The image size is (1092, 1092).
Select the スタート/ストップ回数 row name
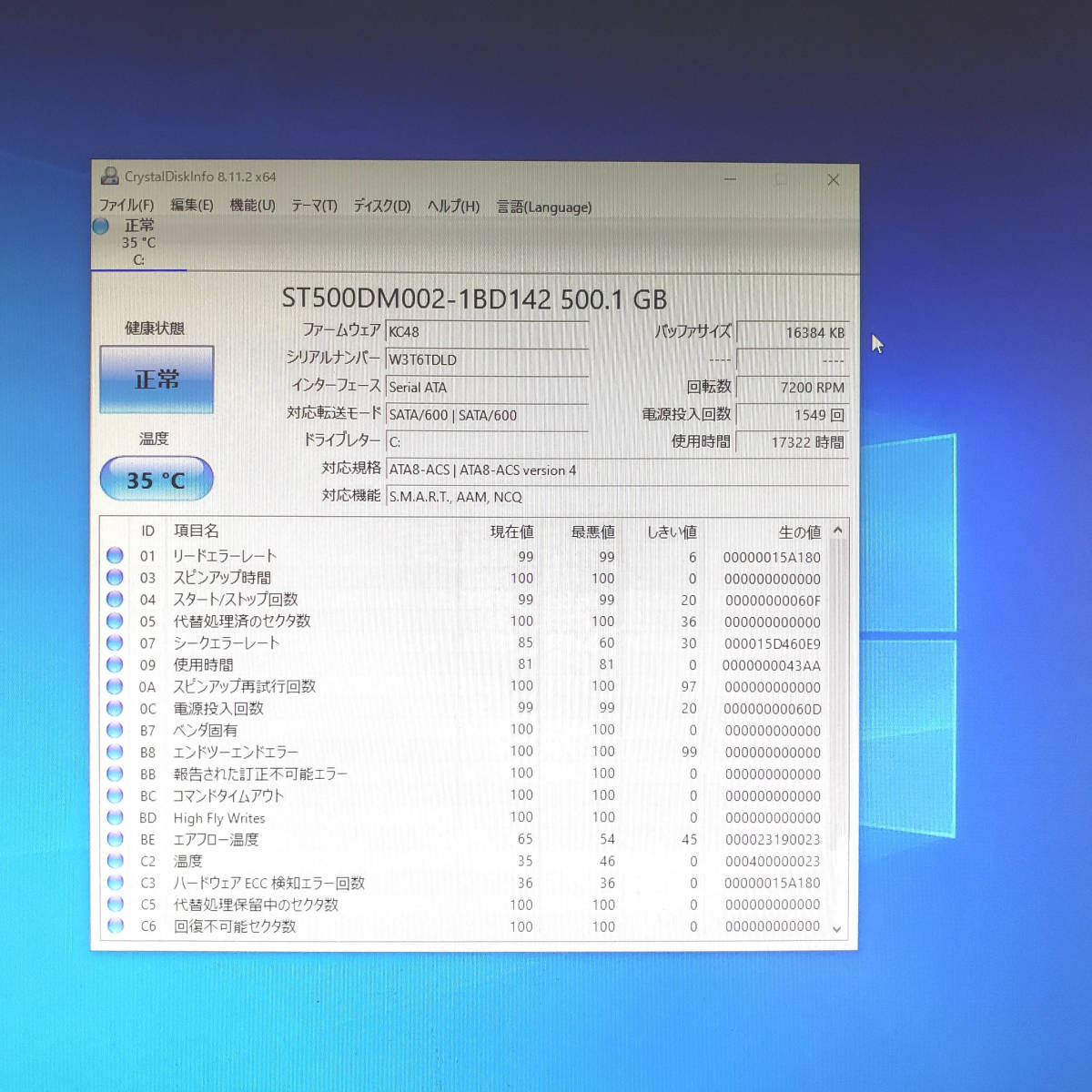(236, 600)
